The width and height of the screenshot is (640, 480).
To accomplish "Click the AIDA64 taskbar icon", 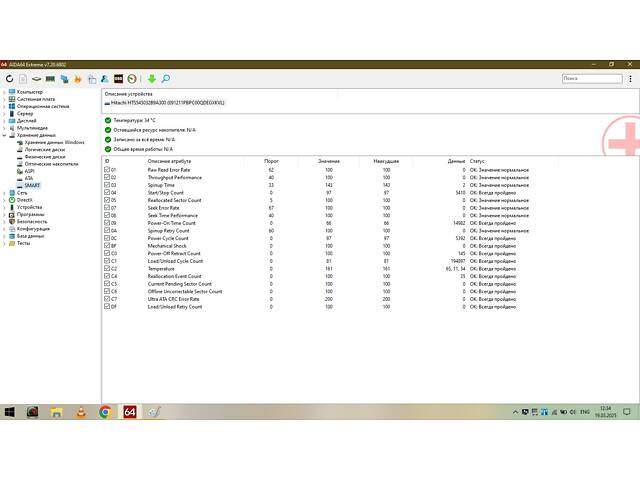I will pos(130,412).
